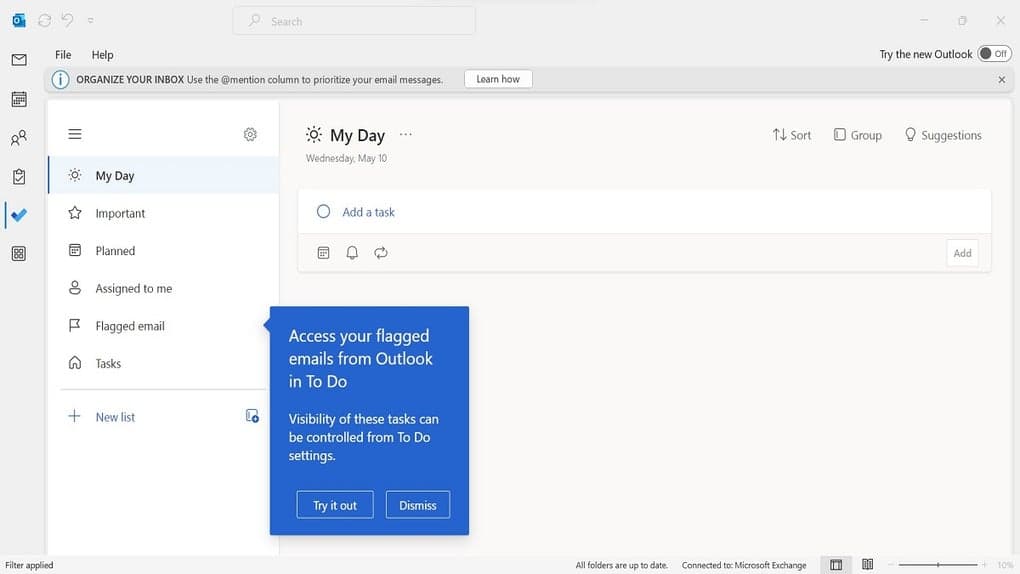Open the Calendar module icon

tap(19, 99)
